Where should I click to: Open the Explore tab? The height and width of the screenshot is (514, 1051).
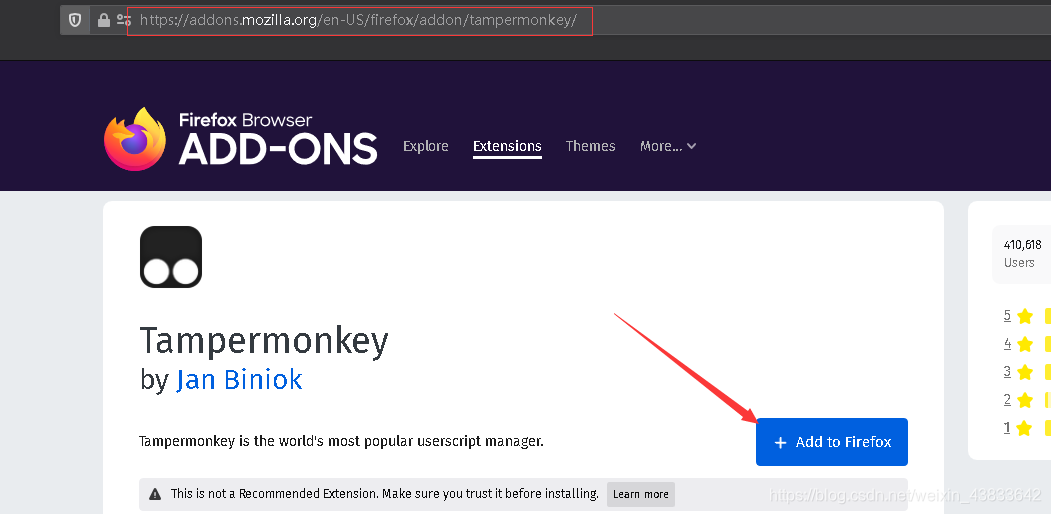(426, 146)
